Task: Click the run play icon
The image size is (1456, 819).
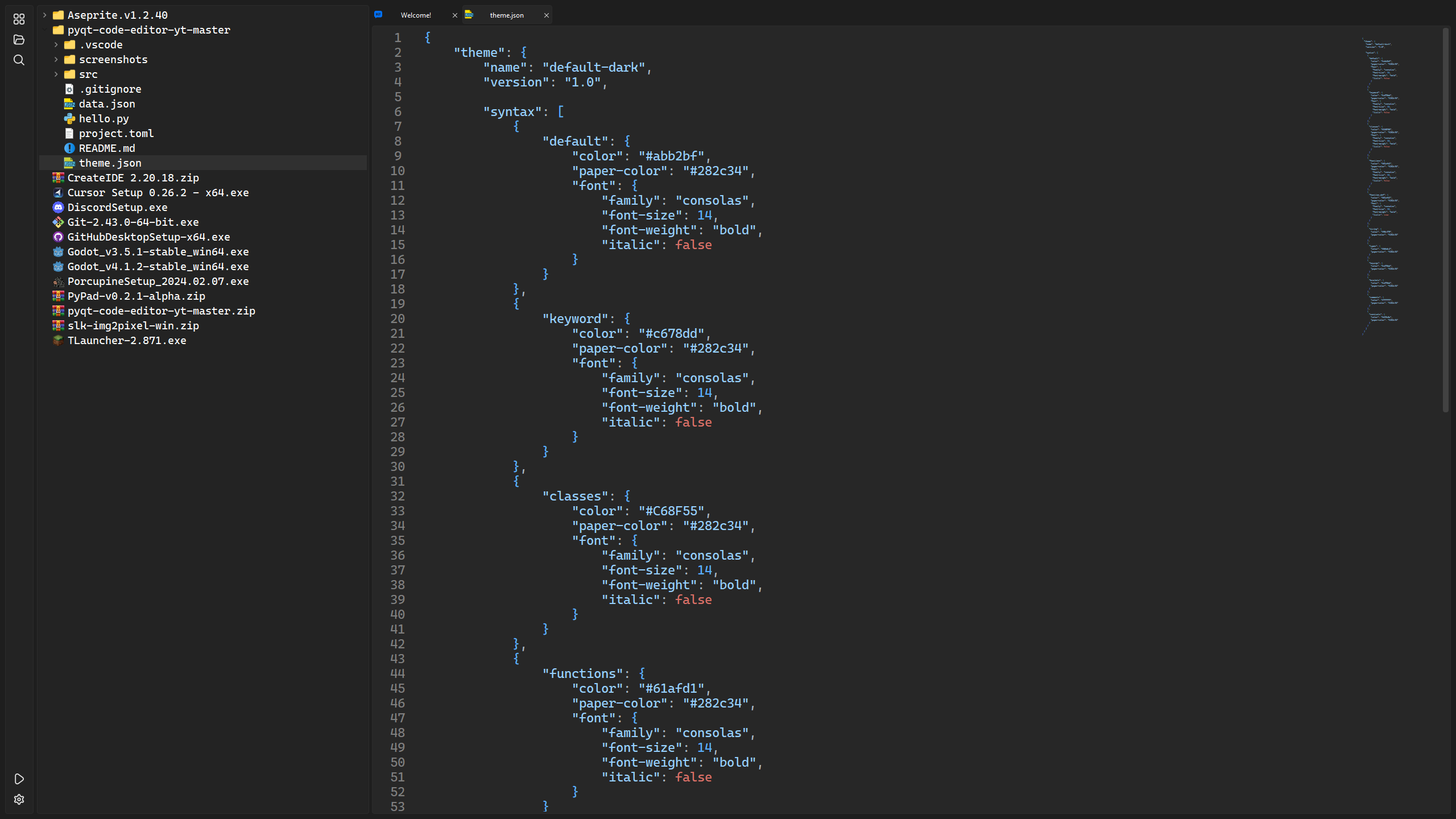Action: point(19,779)
